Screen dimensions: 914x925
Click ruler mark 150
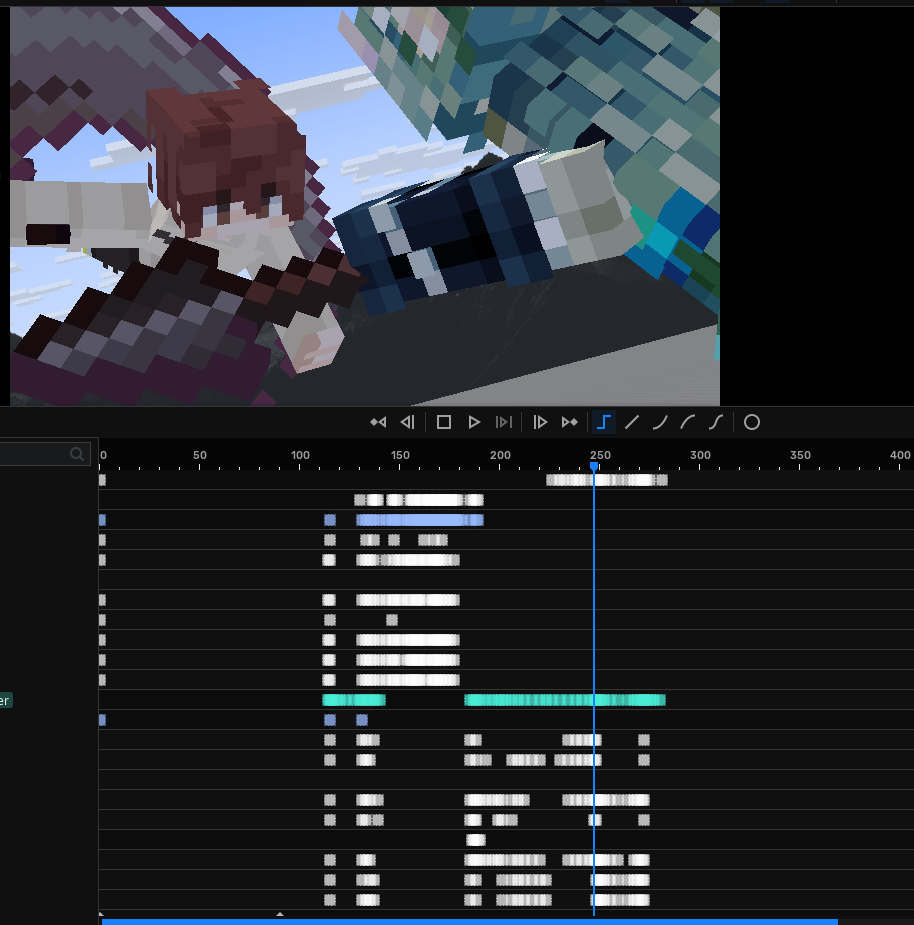[x=399, y=455]
